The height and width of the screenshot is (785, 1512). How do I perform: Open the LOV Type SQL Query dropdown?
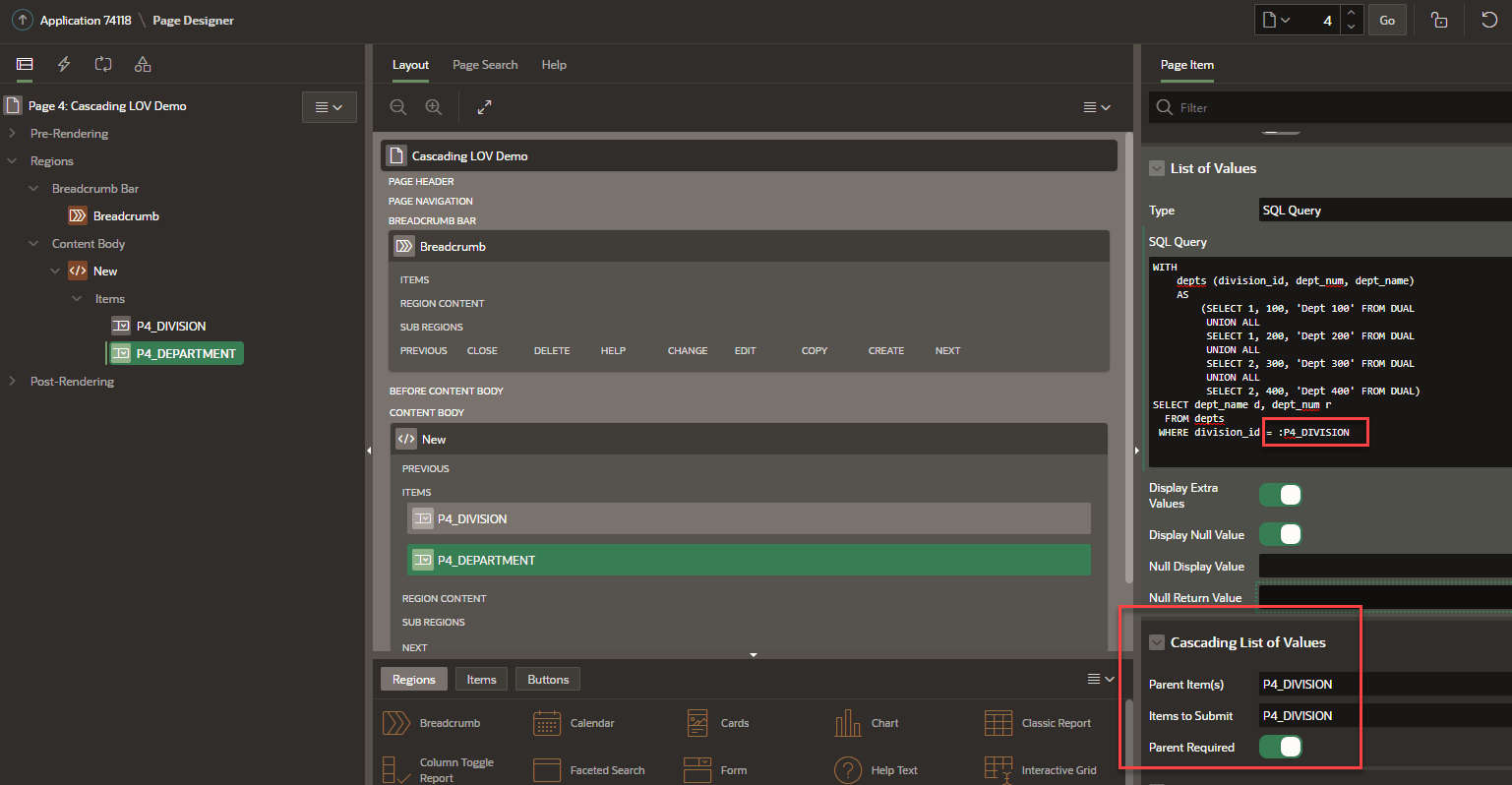1385,210
